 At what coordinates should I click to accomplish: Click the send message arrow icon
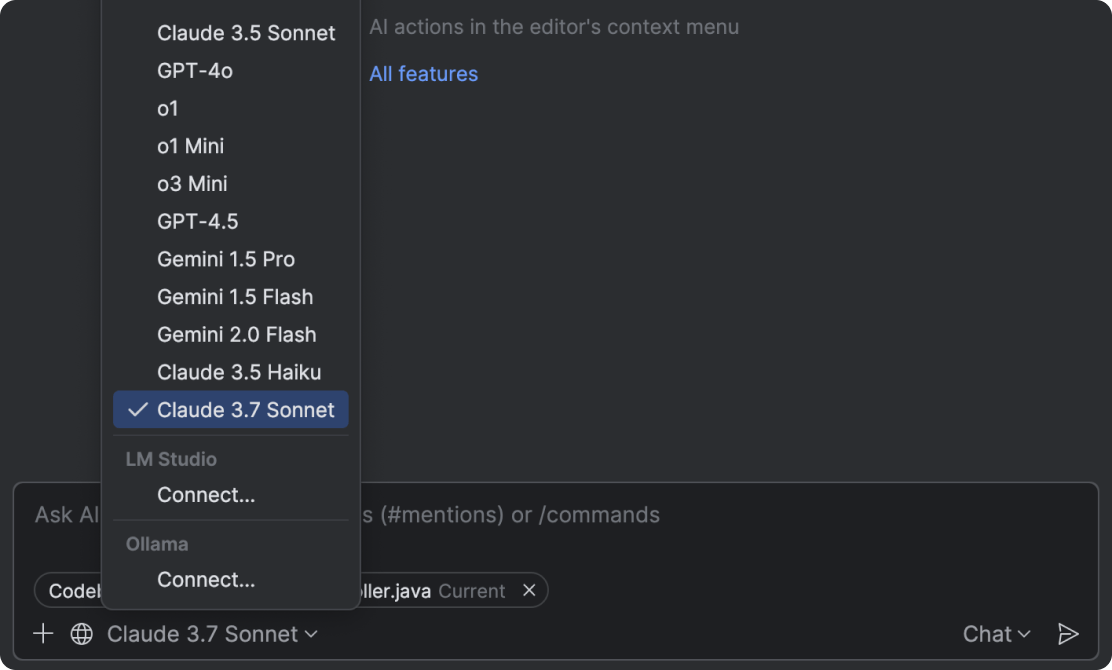point(1068,634)
